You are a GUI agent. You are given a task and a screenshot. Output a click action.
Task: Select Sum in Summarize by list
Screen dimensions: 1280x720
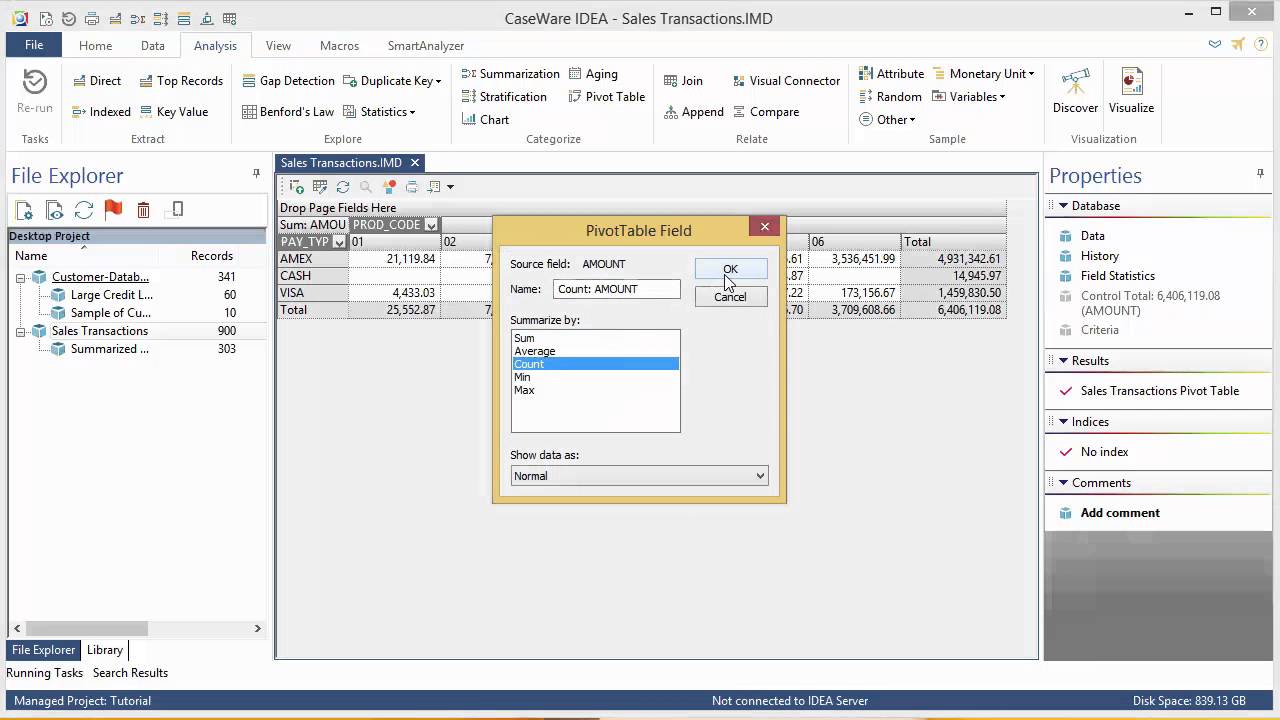coord(595,338)
